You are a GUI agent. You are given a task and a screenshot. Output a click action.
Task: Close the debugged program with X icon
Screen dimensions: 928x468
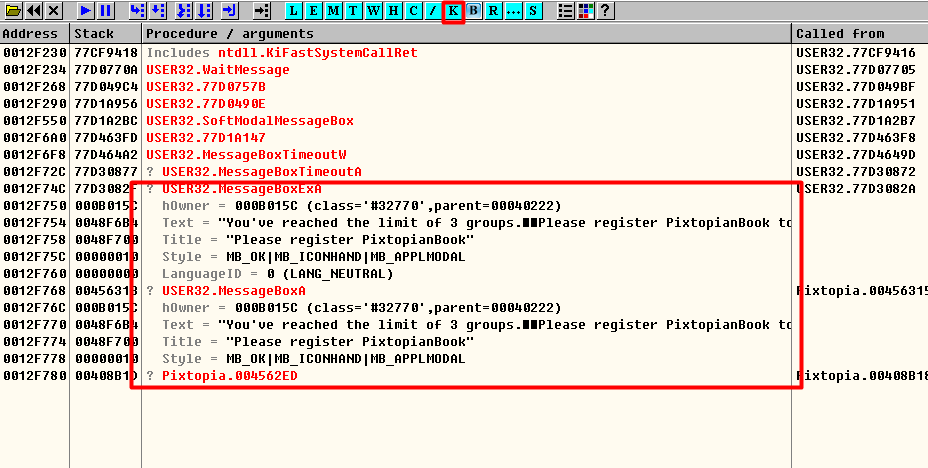(54, 11)
